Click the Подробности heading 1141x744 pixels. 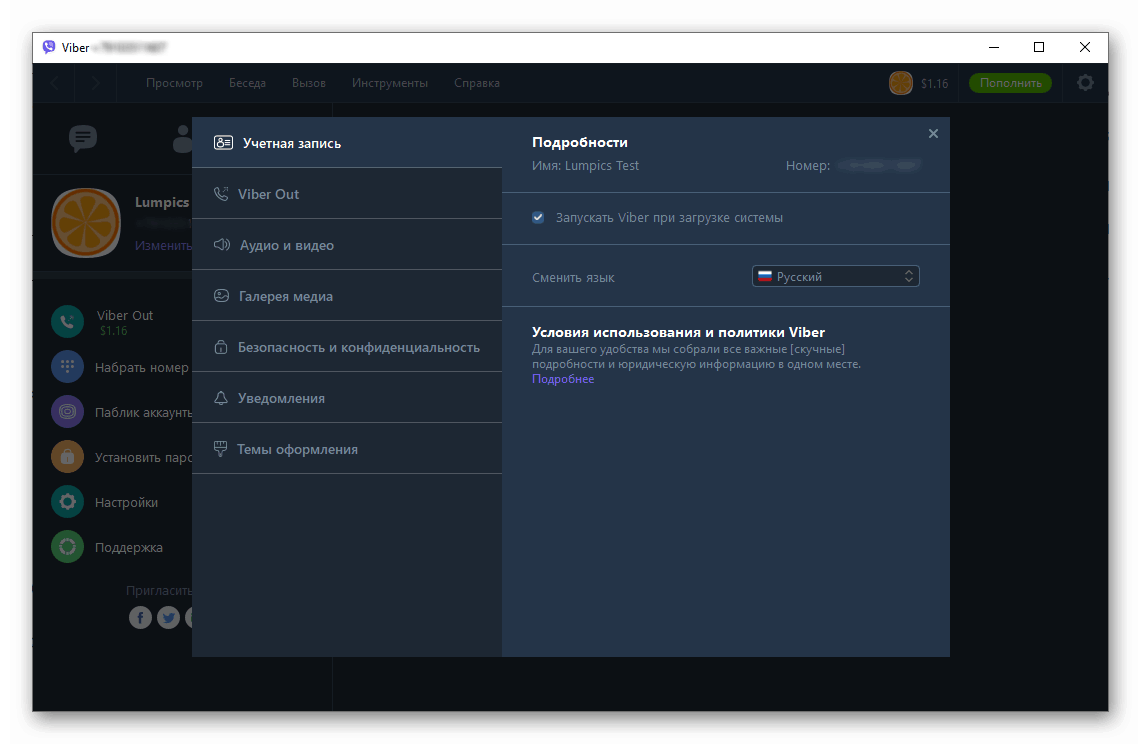579,142
